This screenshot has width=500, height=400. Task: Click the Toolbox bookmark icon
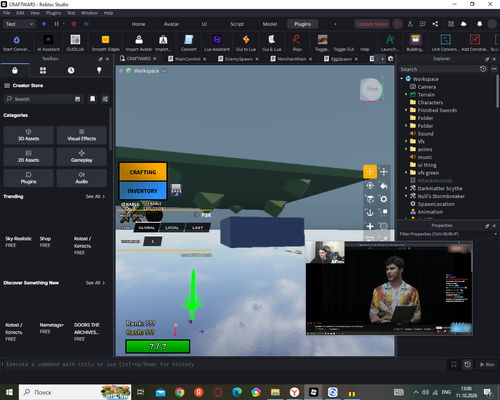coord(92,99)
